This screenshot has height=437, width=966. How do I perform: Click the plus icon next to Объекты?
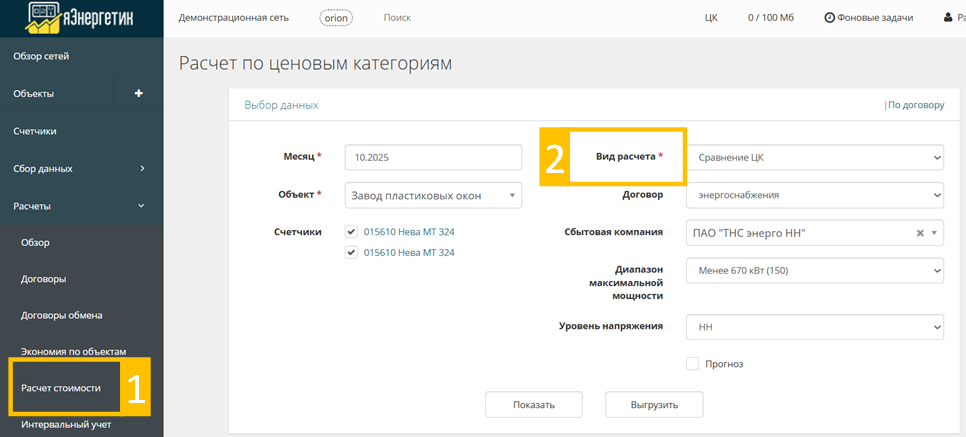(139, 94)
